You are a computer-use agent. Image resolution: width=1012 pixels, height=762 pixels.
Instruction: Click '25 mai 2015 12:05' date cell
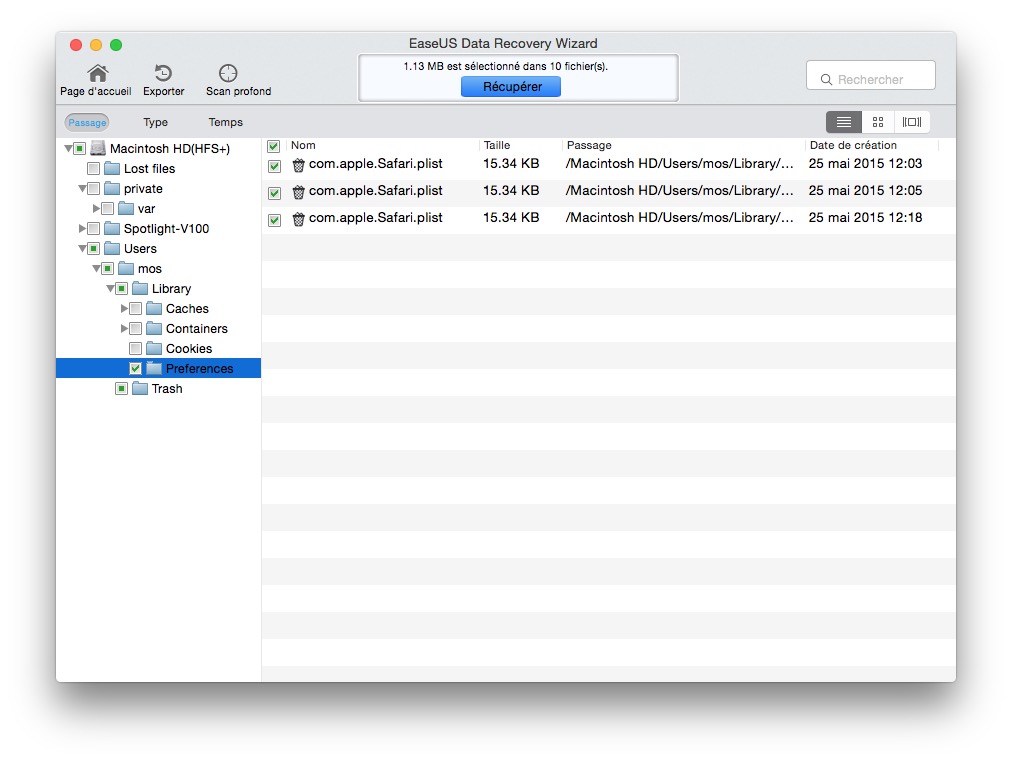click(x=865, y=191)
